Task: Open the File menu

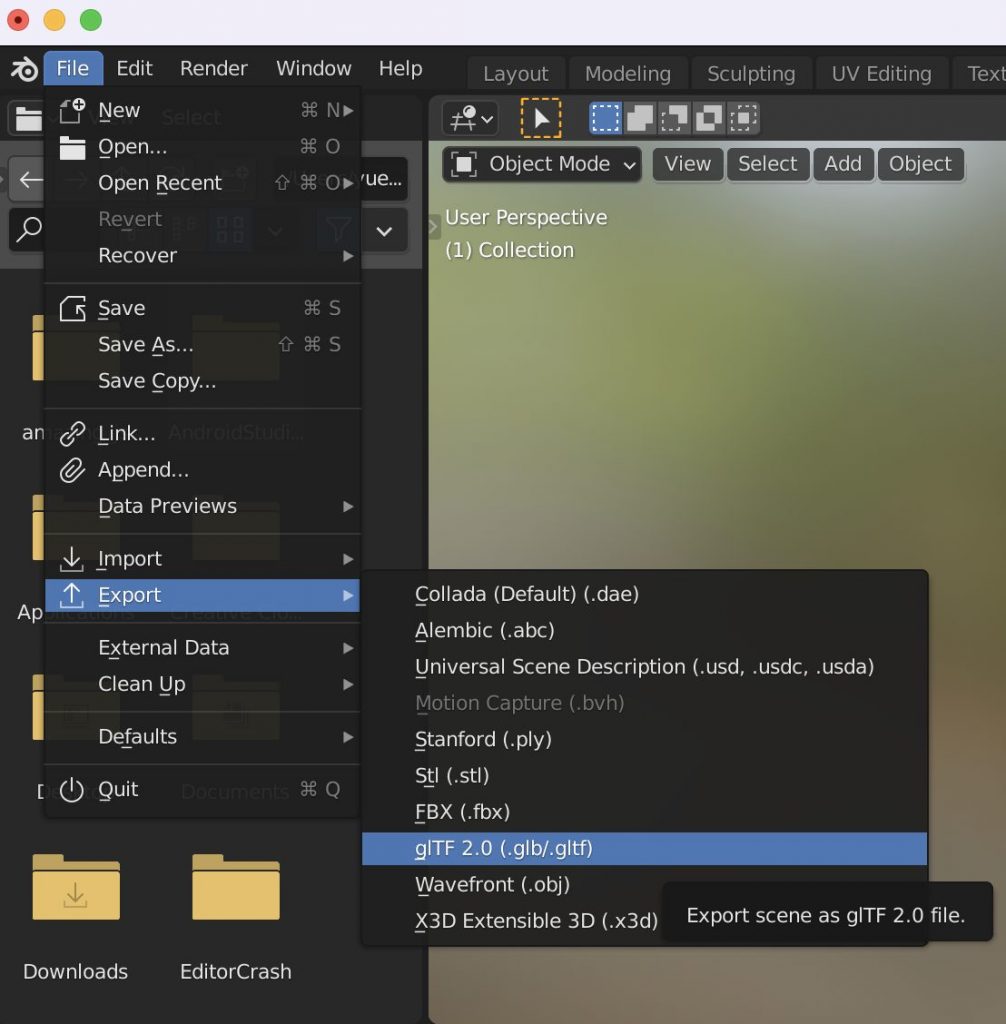Action: 73,69
